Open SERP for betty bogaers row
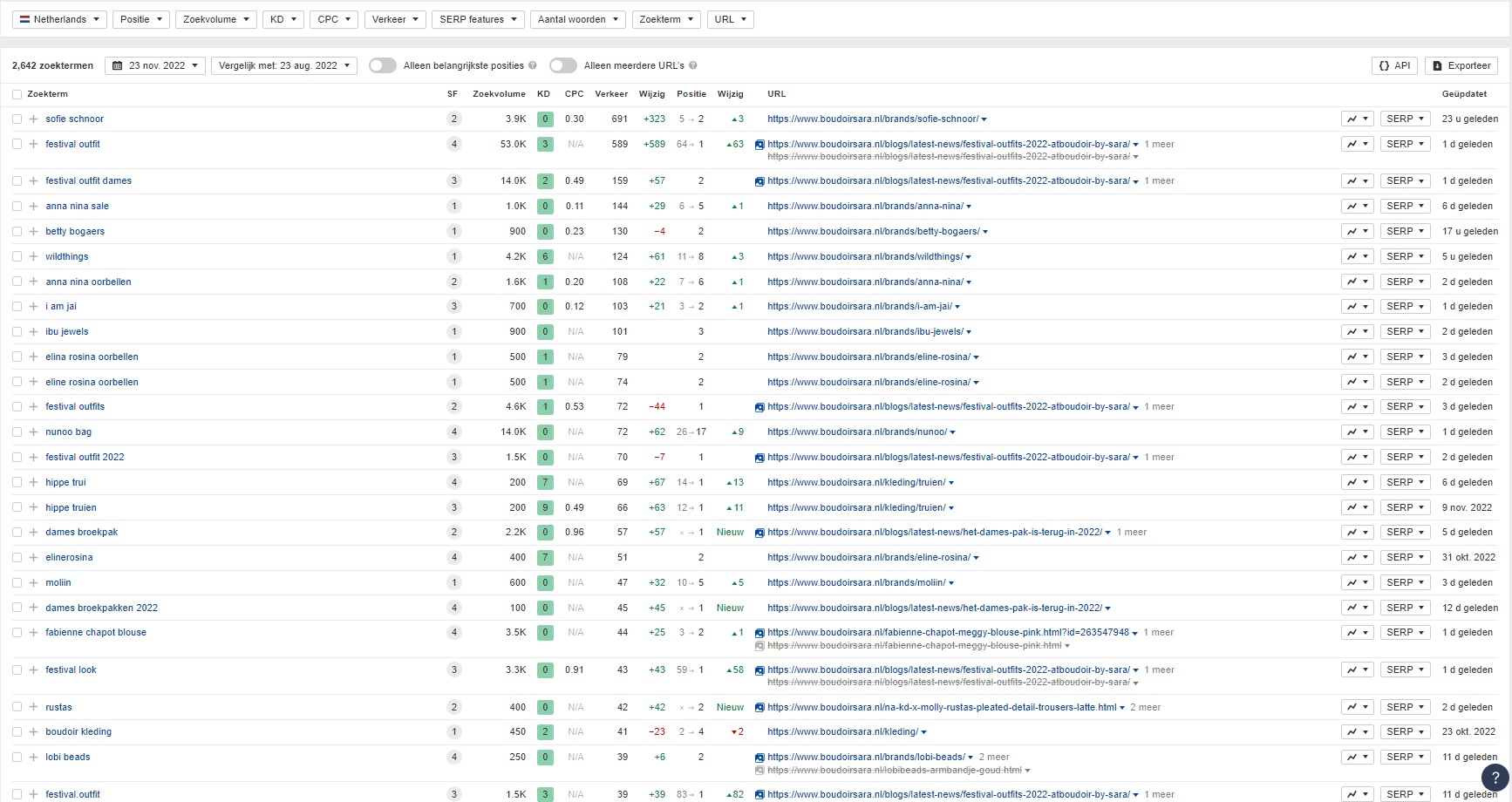Viewport: 1512px width, 802px height. pyautogui.click(x=1405, y=231)
